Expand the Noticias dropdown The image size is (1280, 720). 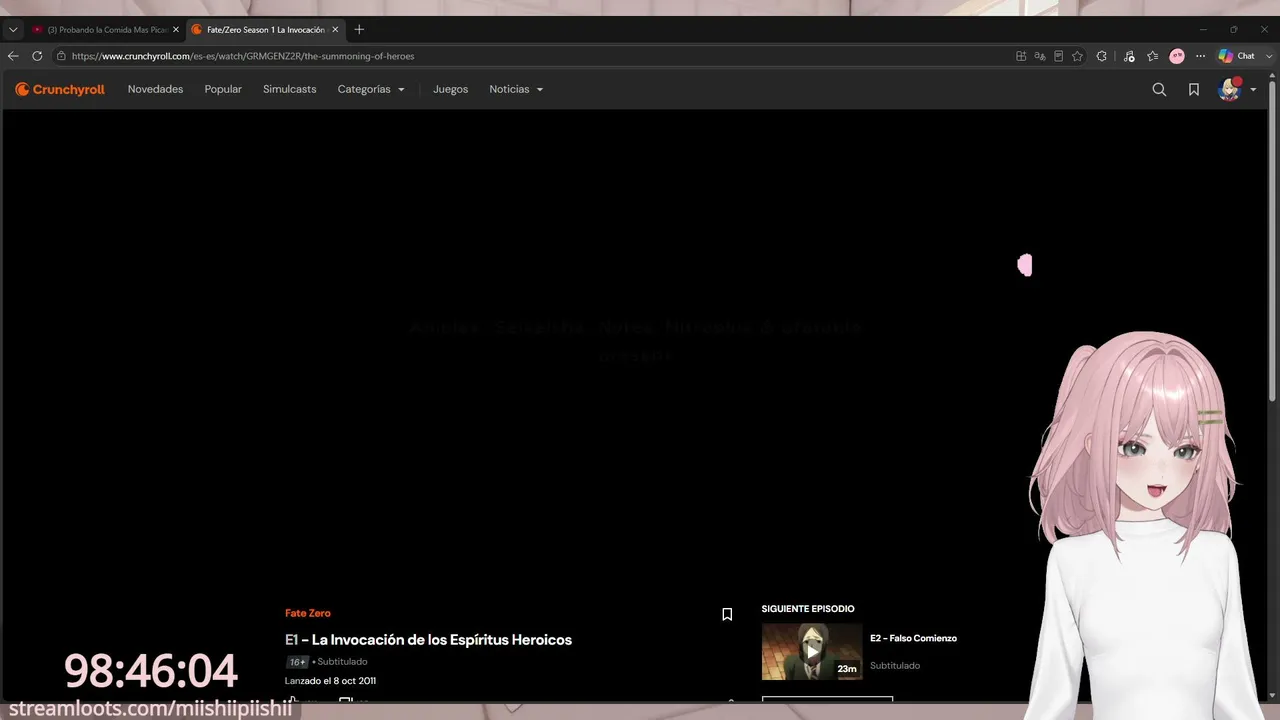pyautogui.click(x=516, y=89)
